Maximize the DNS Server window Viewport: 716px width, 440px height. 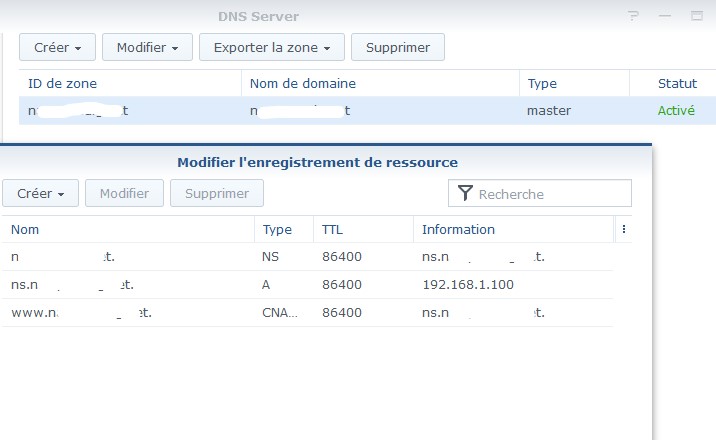click(x=697, y=16)
